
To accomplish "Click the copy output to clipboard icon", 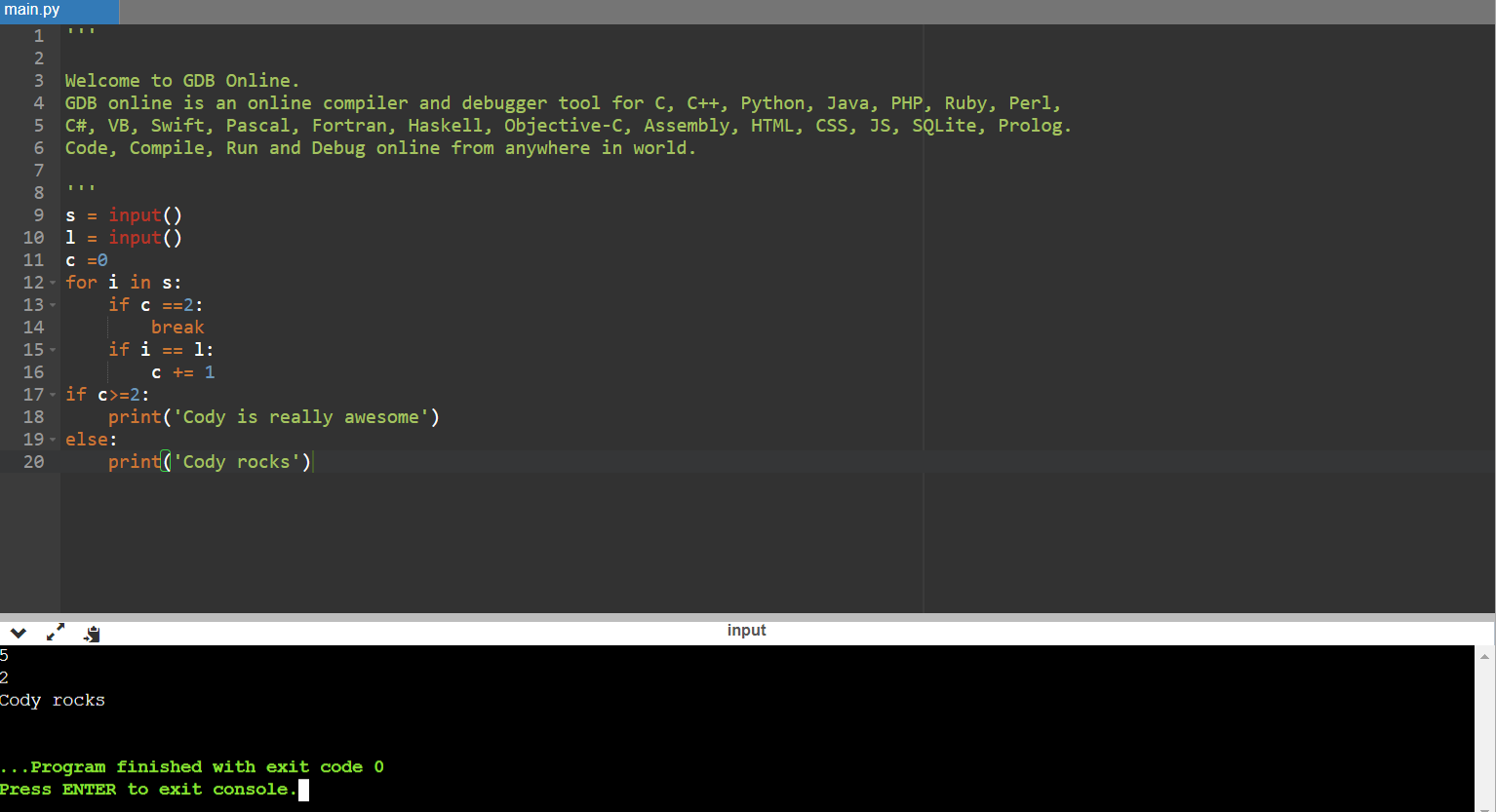I will 92,634.
